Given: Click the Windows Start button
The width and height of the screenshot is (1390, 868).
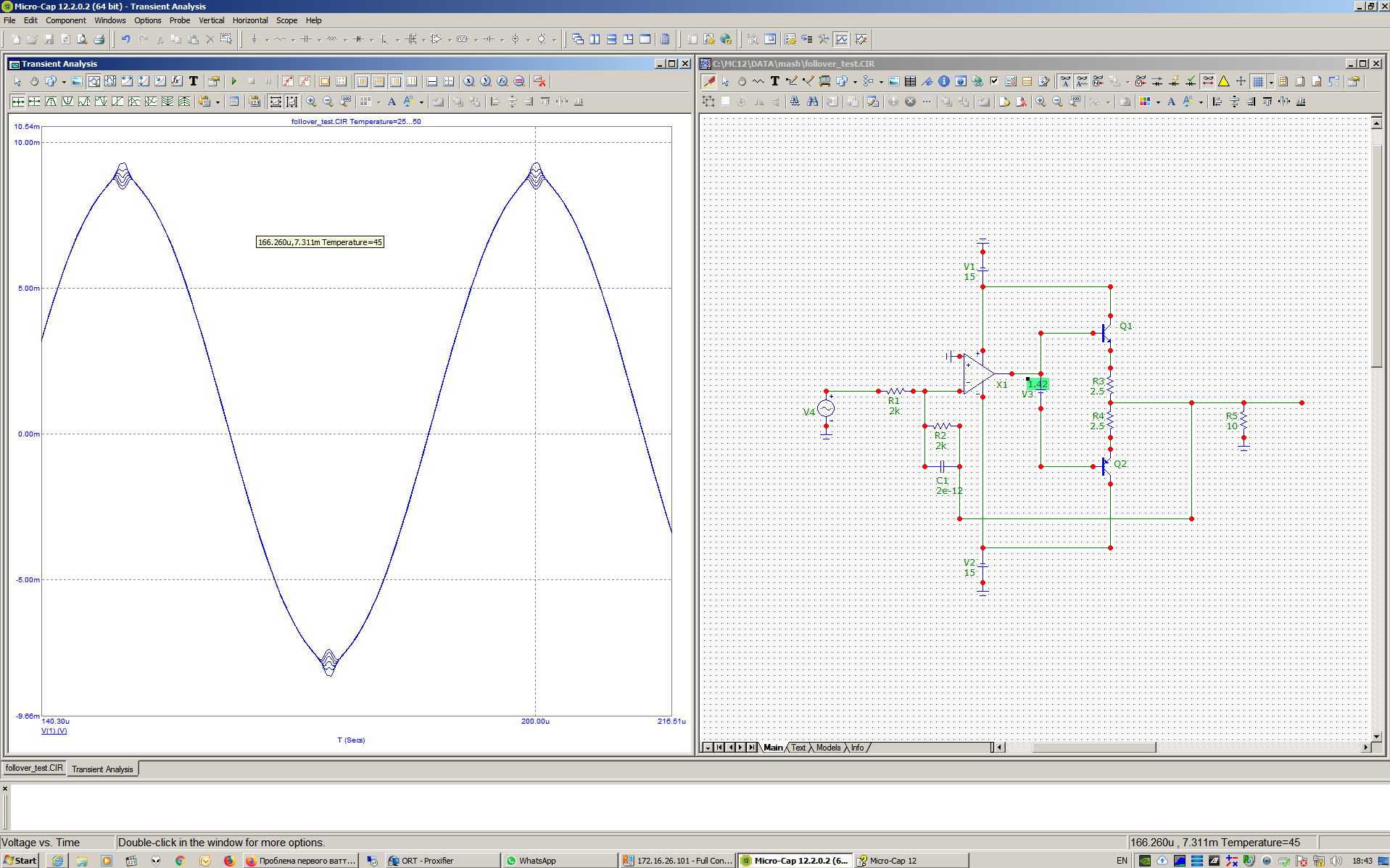Looking at the screenshot, I should click(x=20, y=861).
